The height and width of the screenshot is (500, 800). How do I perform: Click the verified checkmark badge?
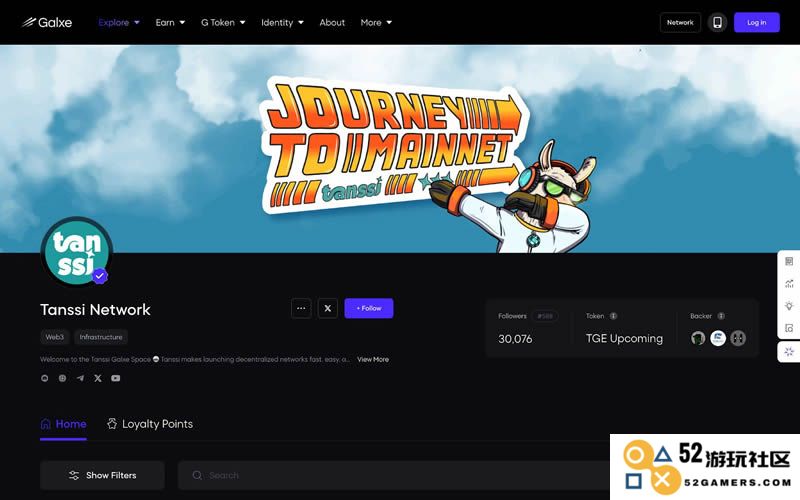99,276
